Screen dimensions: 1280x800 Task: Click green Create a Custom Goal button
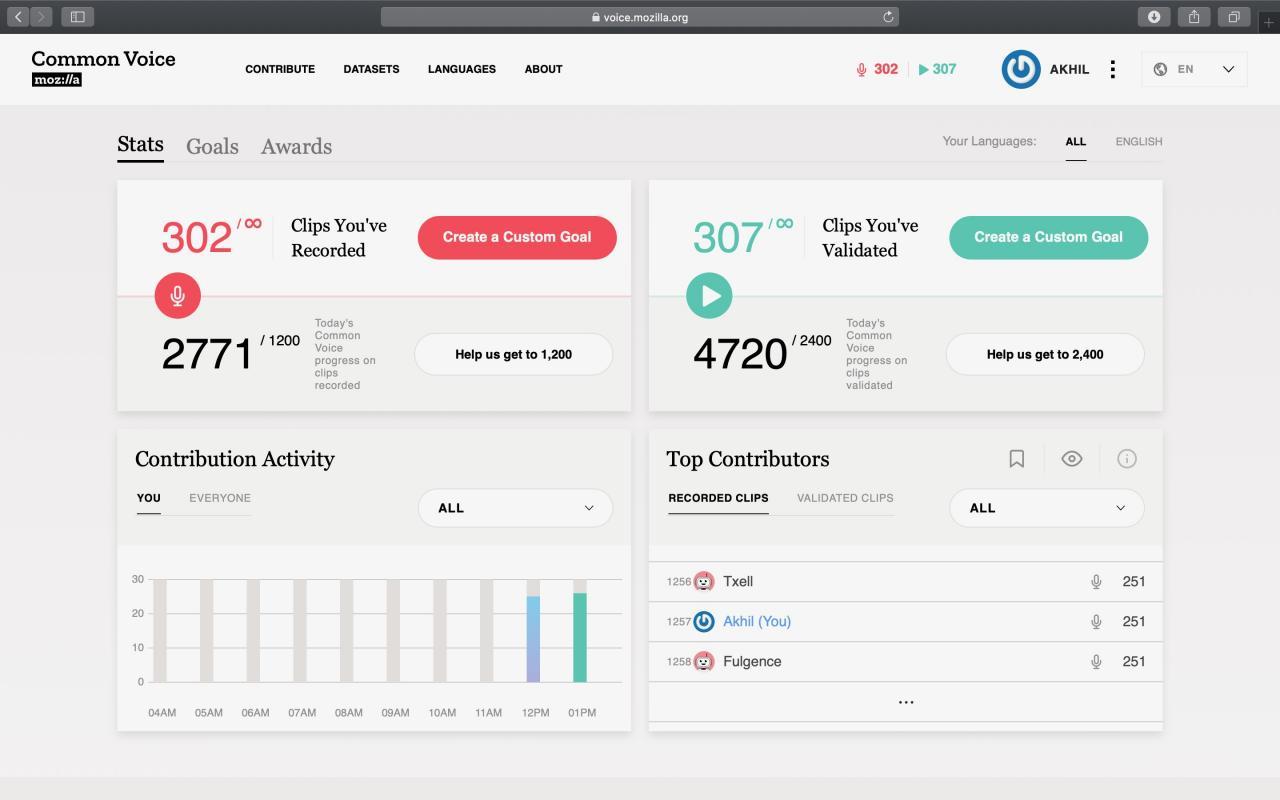pyautogui.click(x=1048, y=237)
